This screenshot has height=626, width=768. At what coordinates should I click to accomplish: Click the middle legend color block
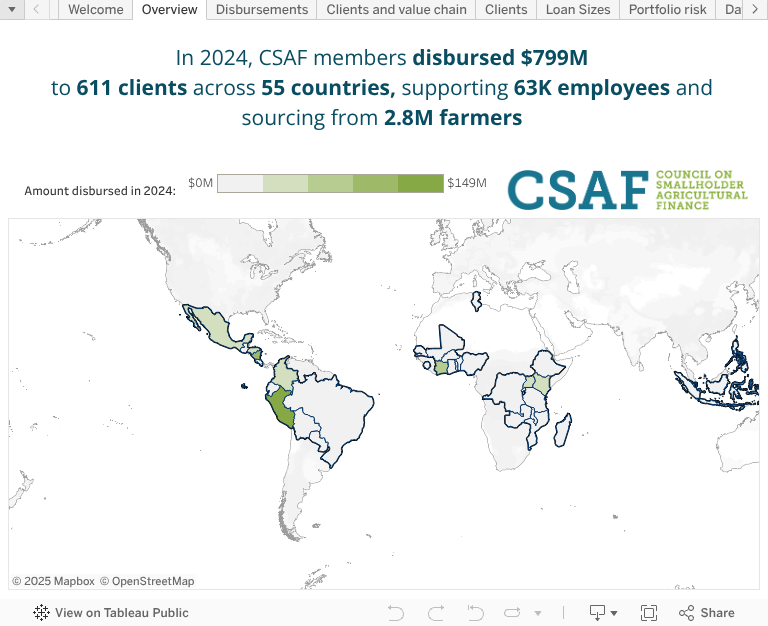331,183
